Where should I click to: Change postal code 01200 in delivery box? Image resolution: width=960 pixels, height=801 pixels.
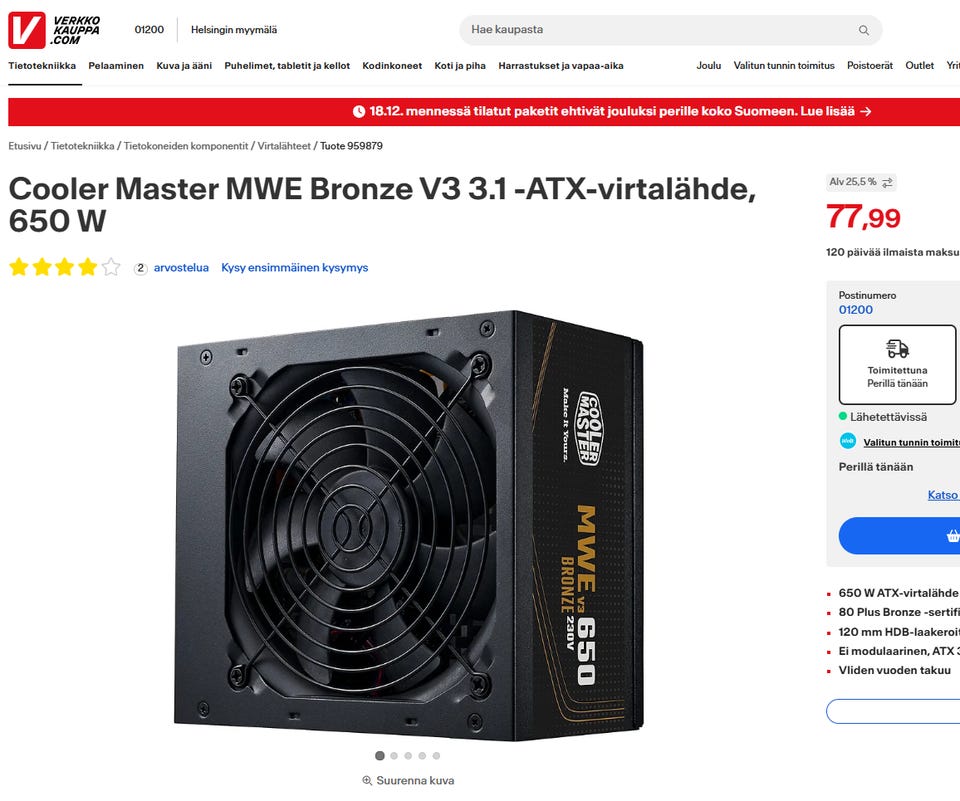(855, 310)
